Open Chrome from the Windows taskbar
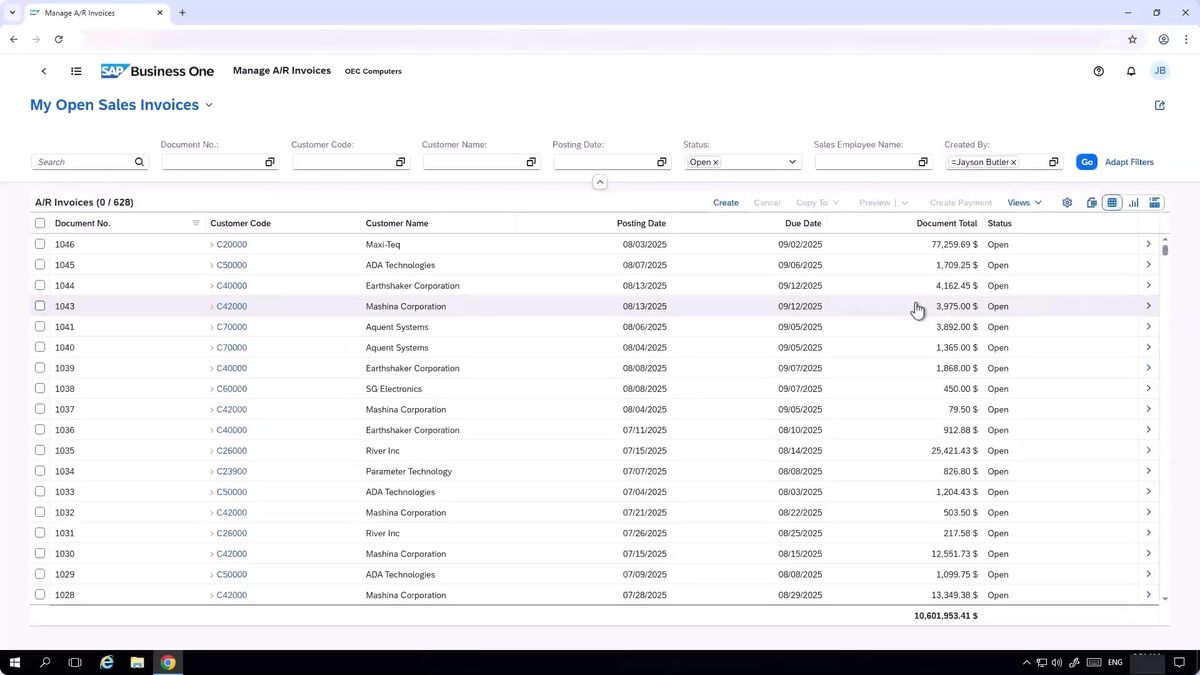This screenshot has height=675, width=1200. pos(168,662)
